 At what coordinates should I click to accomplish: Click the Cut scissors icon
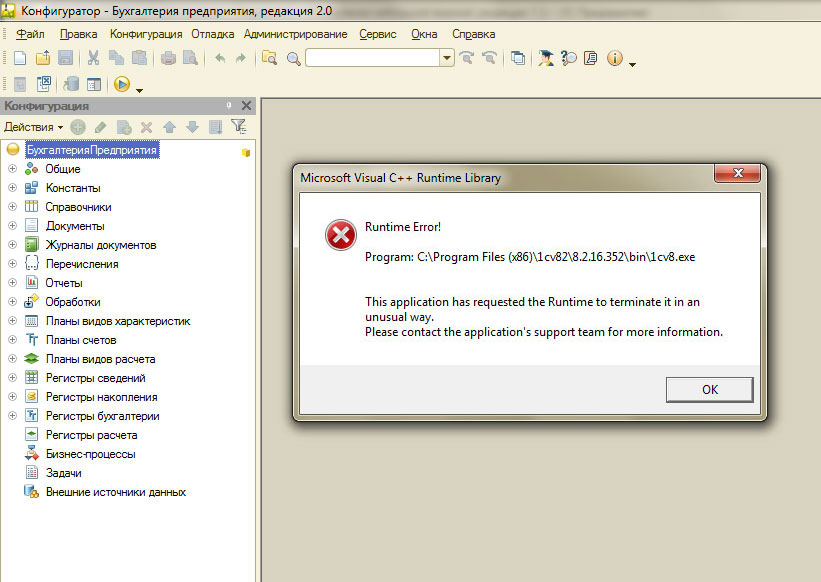point(94,58)
